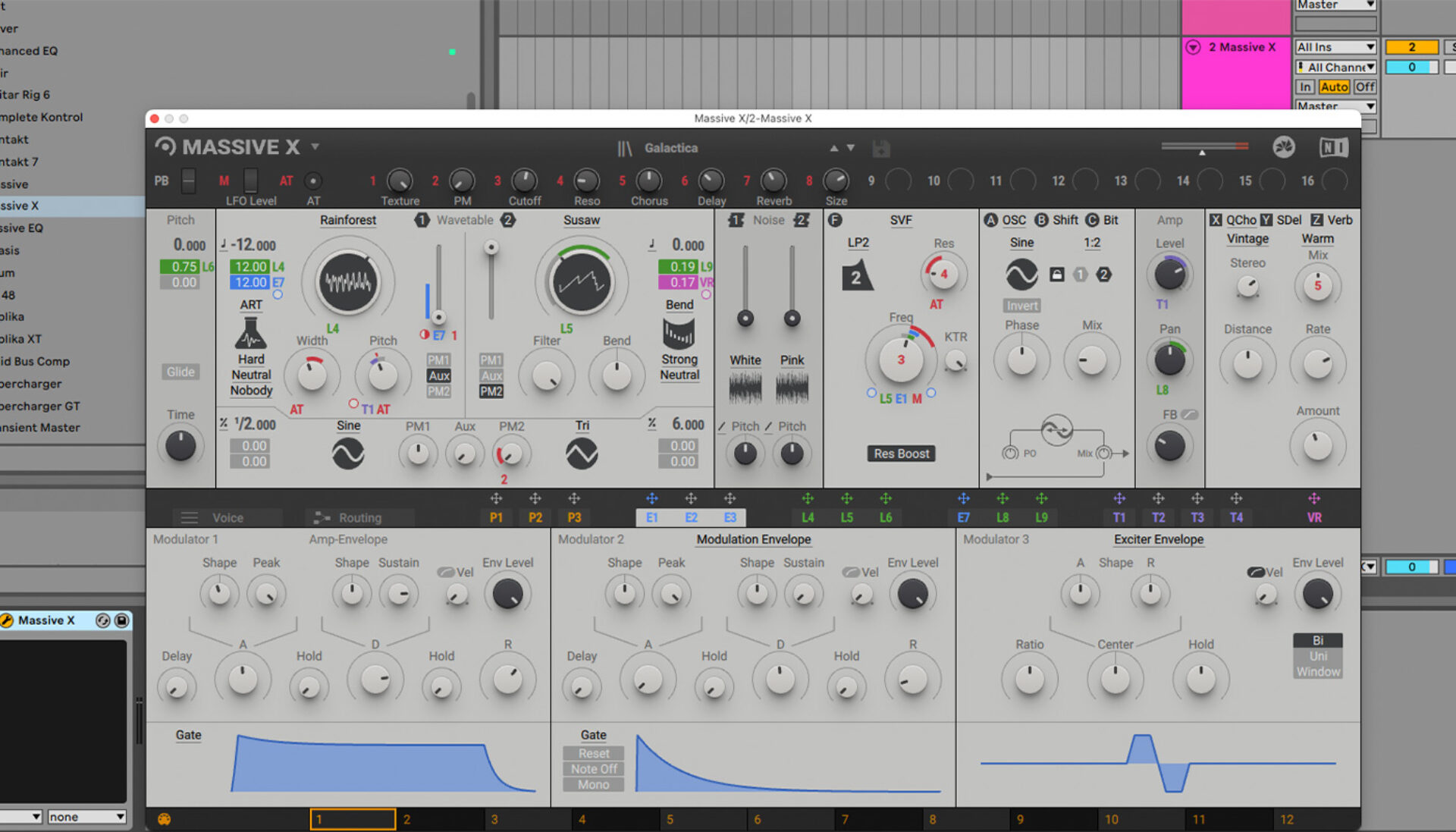Select the E2 envelope tab
This screenshot has height=832, width=1456.
[691, 517]
